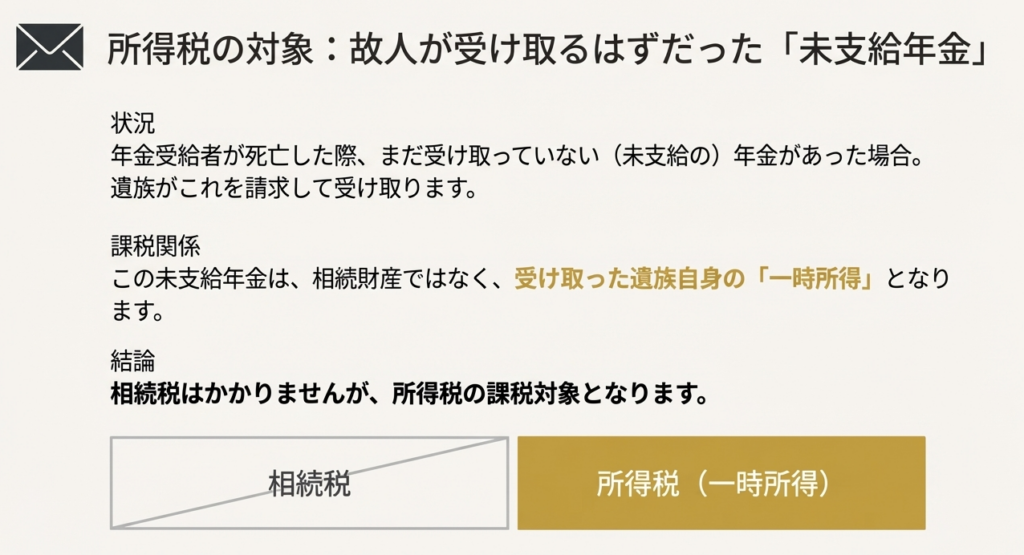Click the sentence 遺族がこれを請求して受け取ります。
This screenshot has width=1024, height=555.
point(290,187)
